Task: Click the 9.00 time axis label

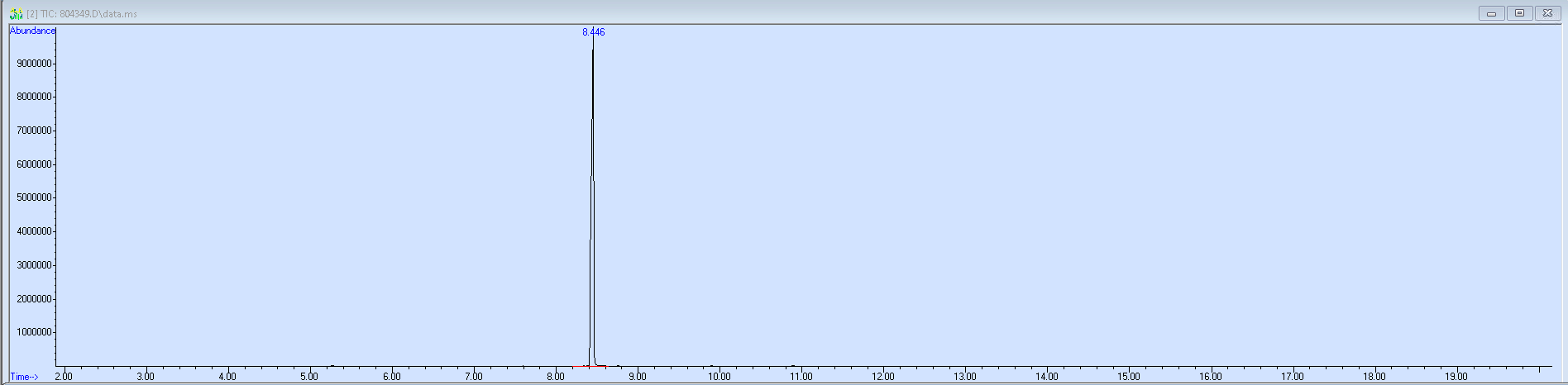Action: point(638,377)
